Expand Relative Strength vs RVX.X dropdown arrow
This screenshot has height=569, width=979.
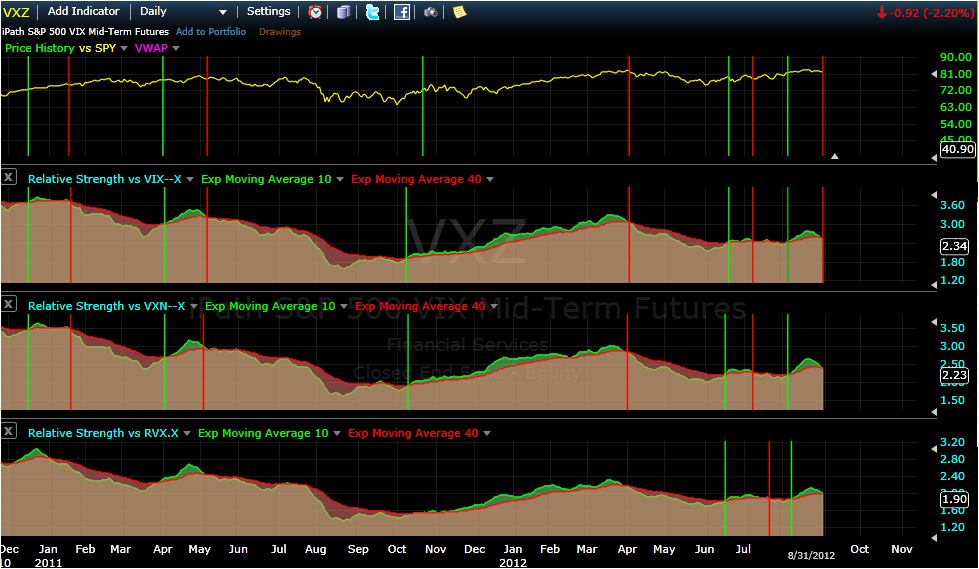(x=187, y=433)
